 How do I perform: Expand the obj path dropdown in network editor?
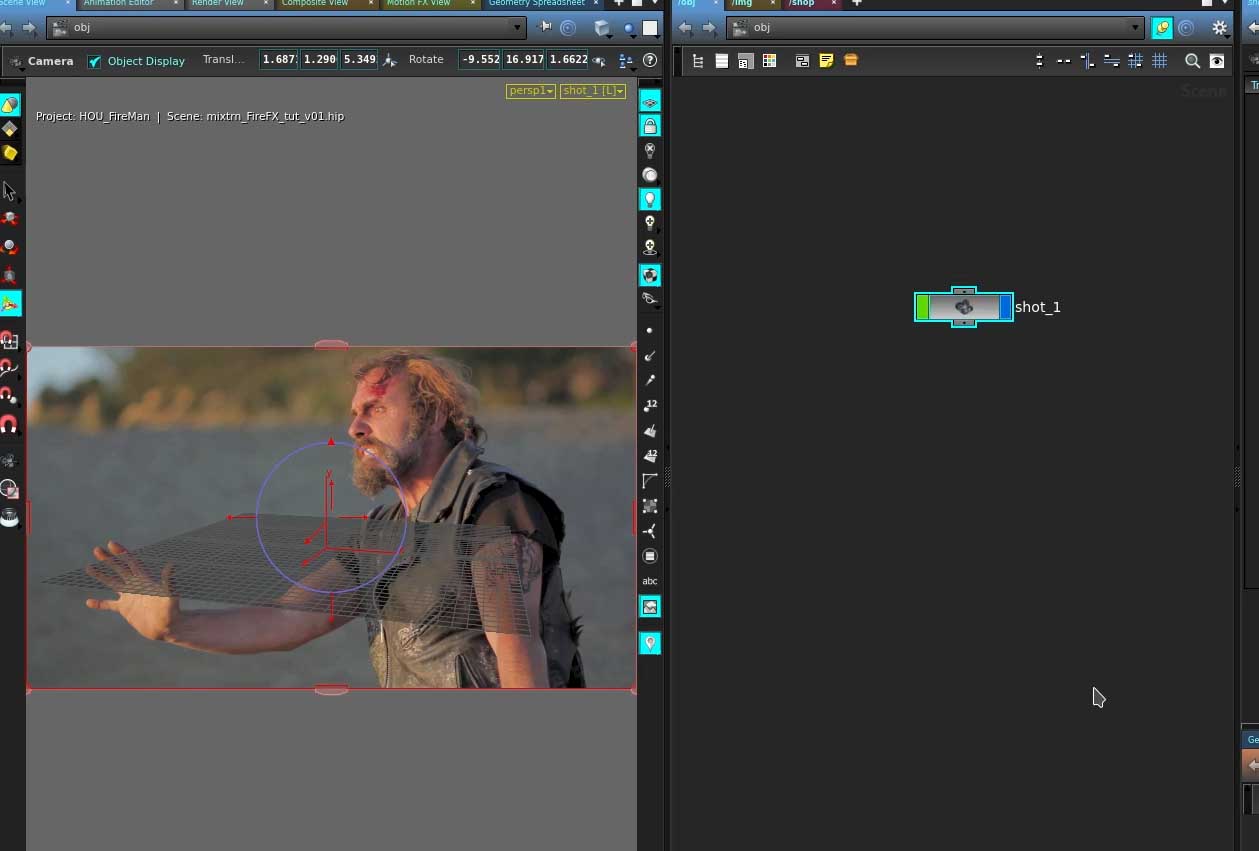[1134, 28]
